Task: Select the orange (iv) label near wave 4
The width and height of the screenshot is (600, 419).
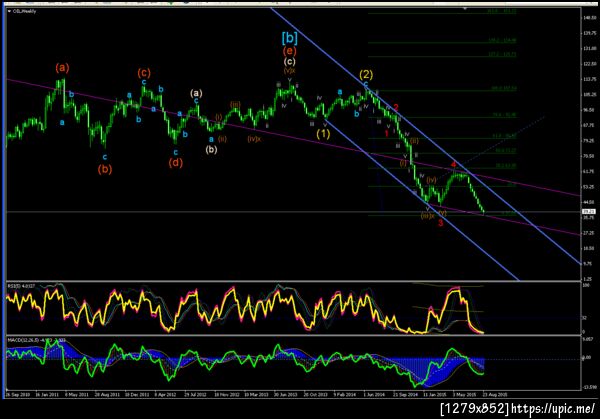Action: [432, 180]
